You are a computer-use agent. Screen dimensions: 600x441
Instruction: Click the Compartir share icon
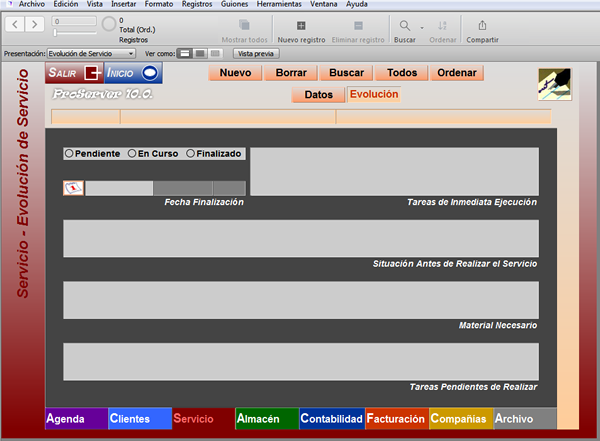pyautogui.click(x=482, y=26)
